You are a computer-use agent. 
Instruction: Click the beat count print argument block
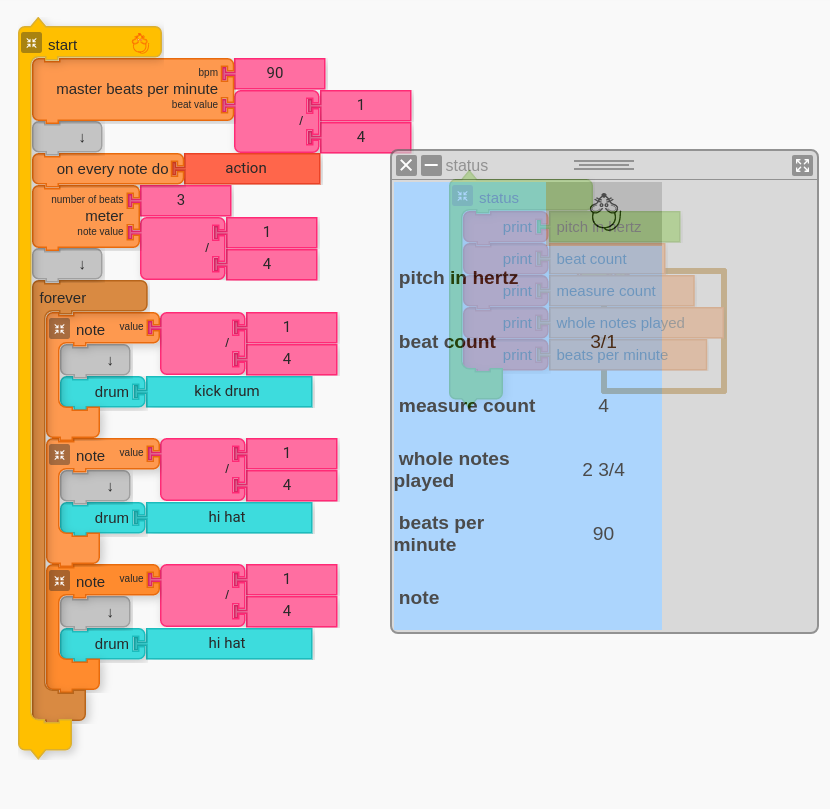606,259
